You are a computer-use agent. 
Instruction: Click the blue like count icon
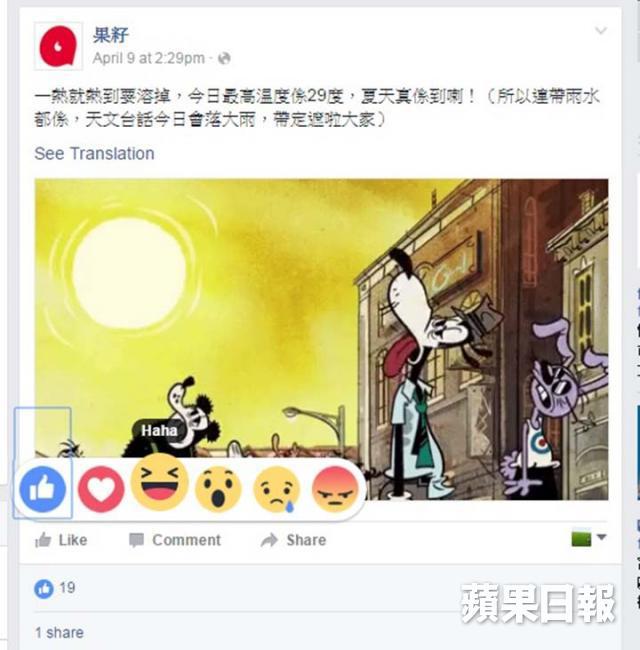tap(44, 589)
